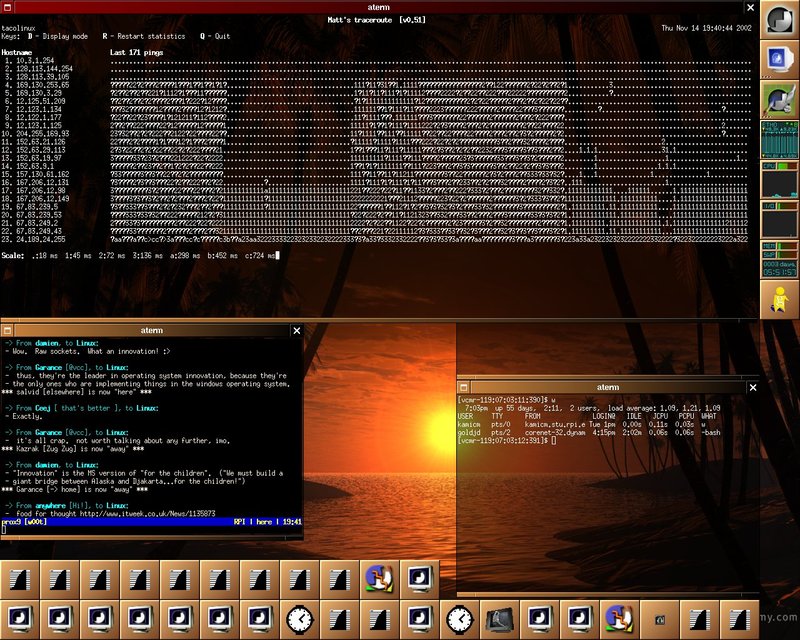Click the title bar of the traceroute aterm window
This screenshot has height=640, width=800.
coord(379,7)
